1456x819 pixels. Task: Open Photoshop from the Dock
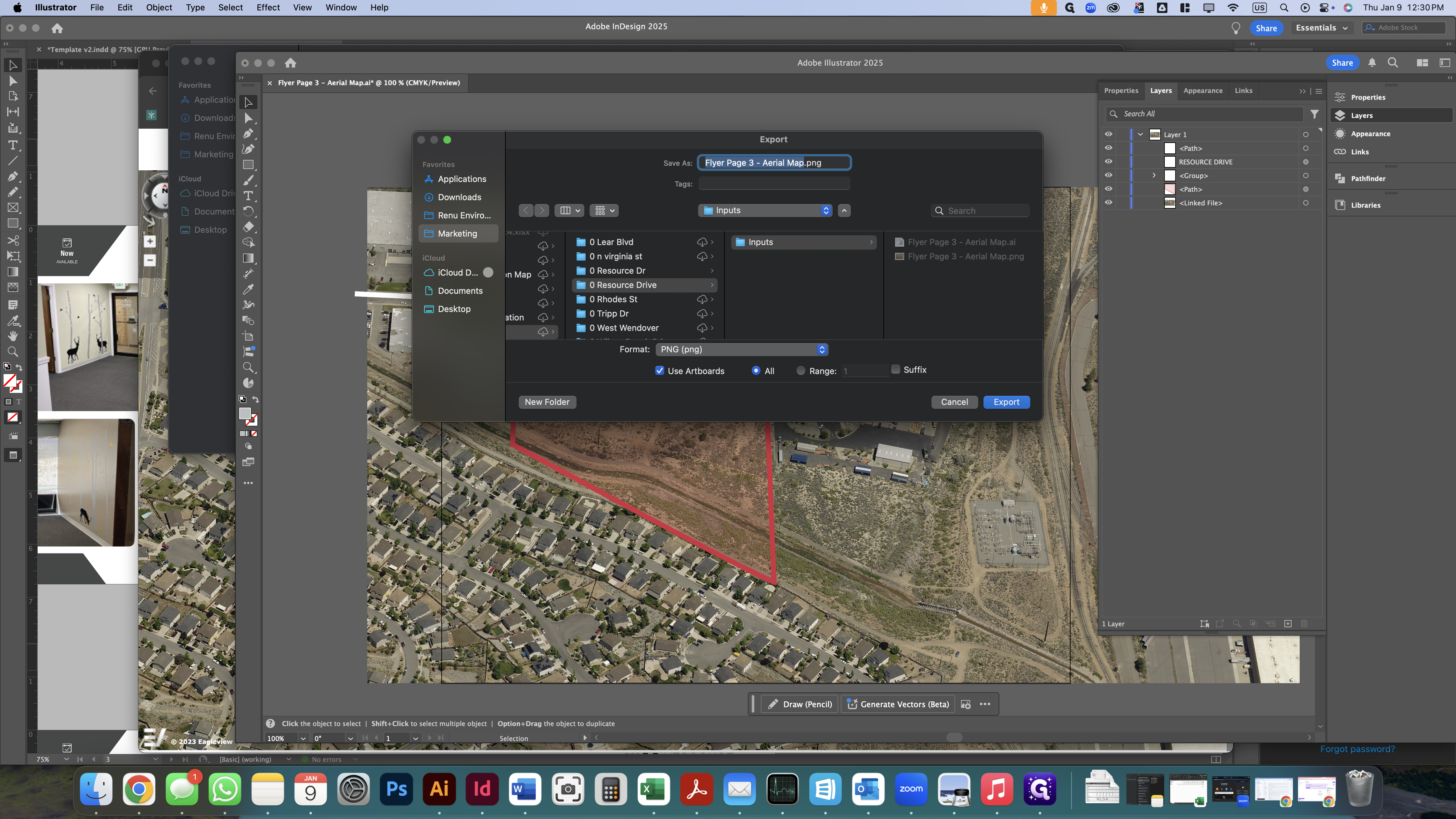pyautogui.click(x=396, y=789)
